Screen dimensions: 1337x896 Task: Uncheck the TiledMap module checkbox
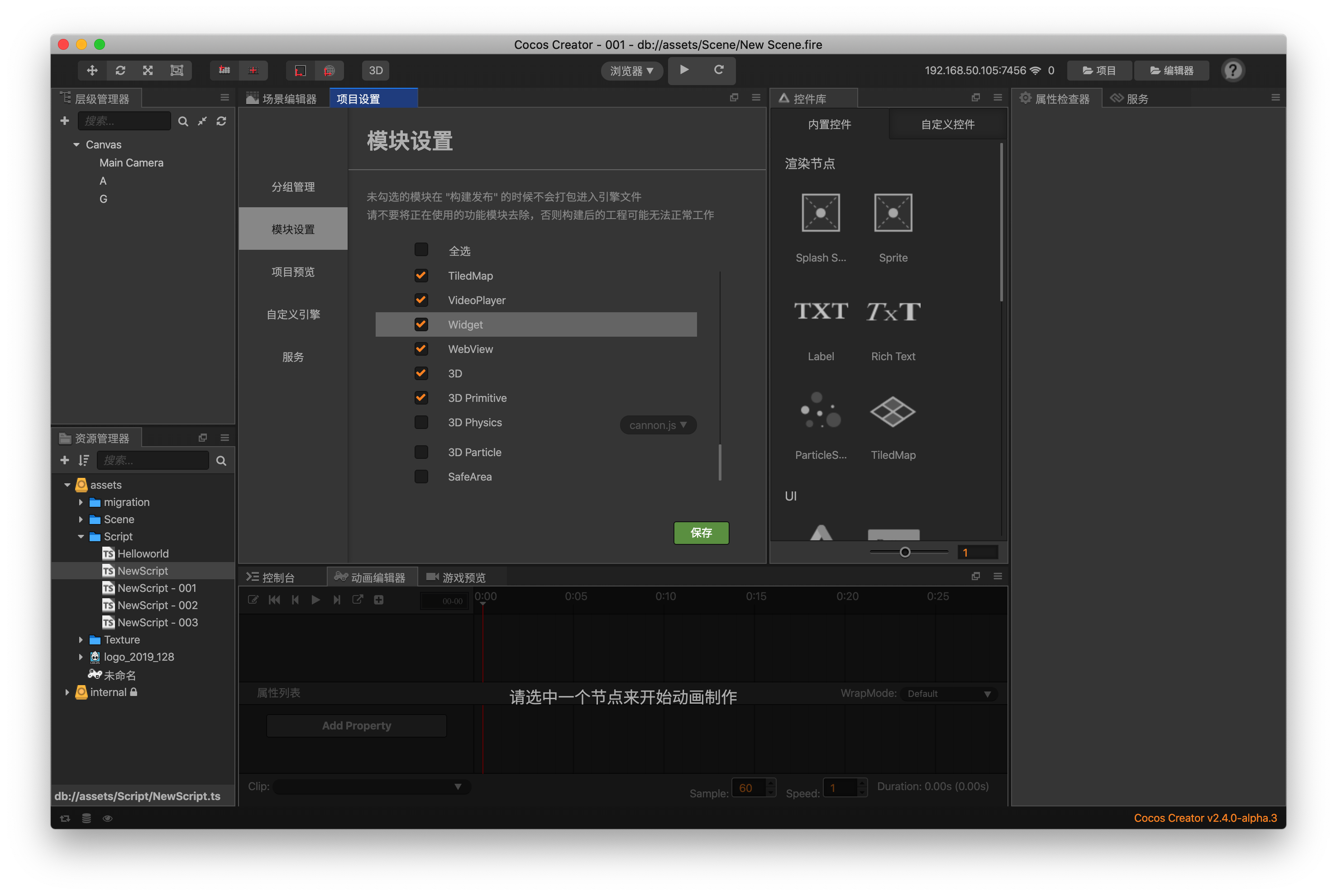pos(421,276)
